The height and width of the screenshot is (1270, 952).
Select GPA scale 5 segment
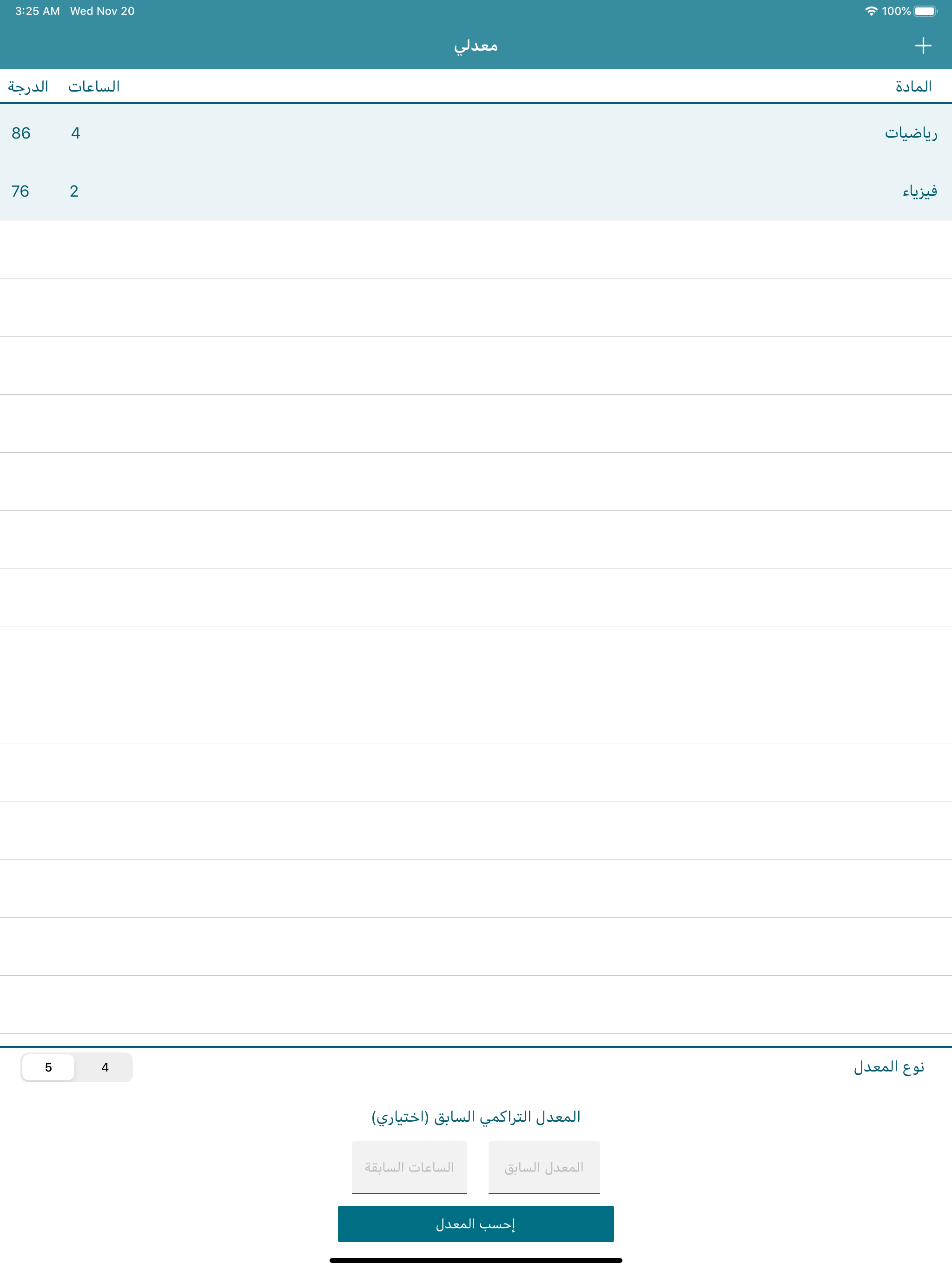[x=48, y=1067]
